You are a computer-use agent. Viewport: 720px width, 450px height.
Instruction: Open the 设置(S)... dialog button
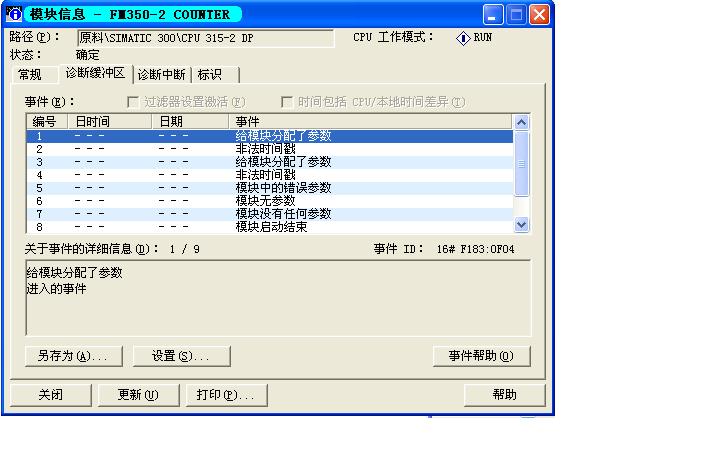(181, 356)
